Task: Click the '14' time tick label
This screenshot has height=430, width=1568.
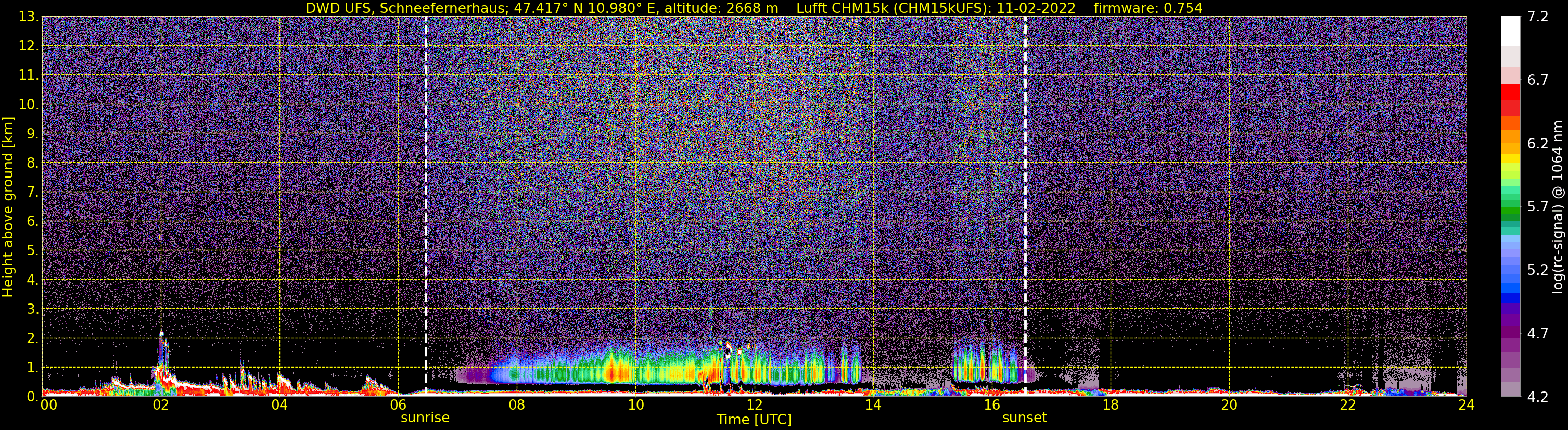Action: click(x=873, y=405)
